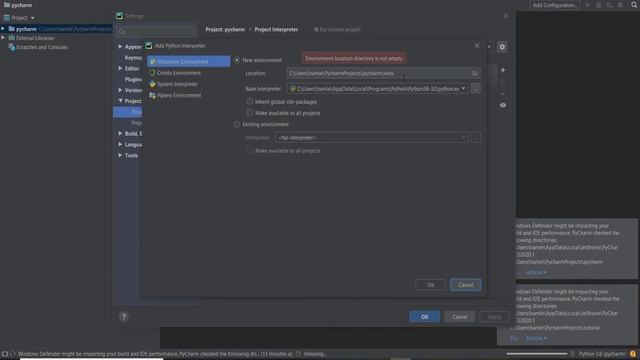Expand the Editor settings category
The width and height of the screenshot is (640, 360).
point(120,68)
